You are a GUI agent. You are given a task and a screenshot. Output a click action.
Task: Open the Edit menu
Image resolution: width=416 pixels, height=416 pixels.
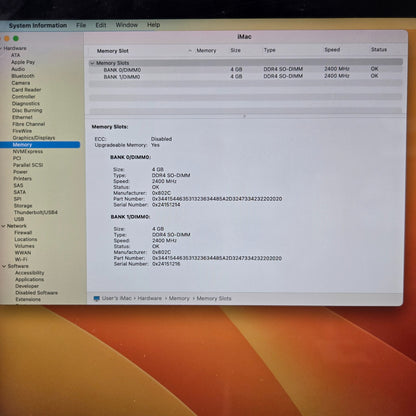pyautogui.click(x=101, y=25)
